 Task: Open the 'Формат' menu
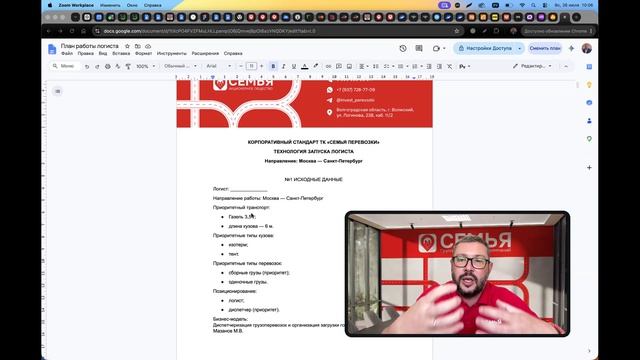pyautogui.click(x=143, y=53)
